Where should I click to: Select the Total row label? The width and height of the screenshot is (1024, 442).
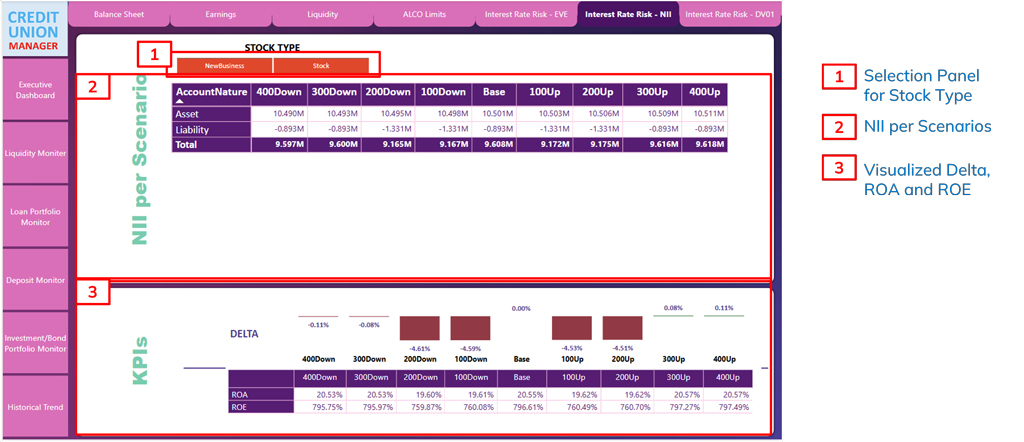[212, 144]
